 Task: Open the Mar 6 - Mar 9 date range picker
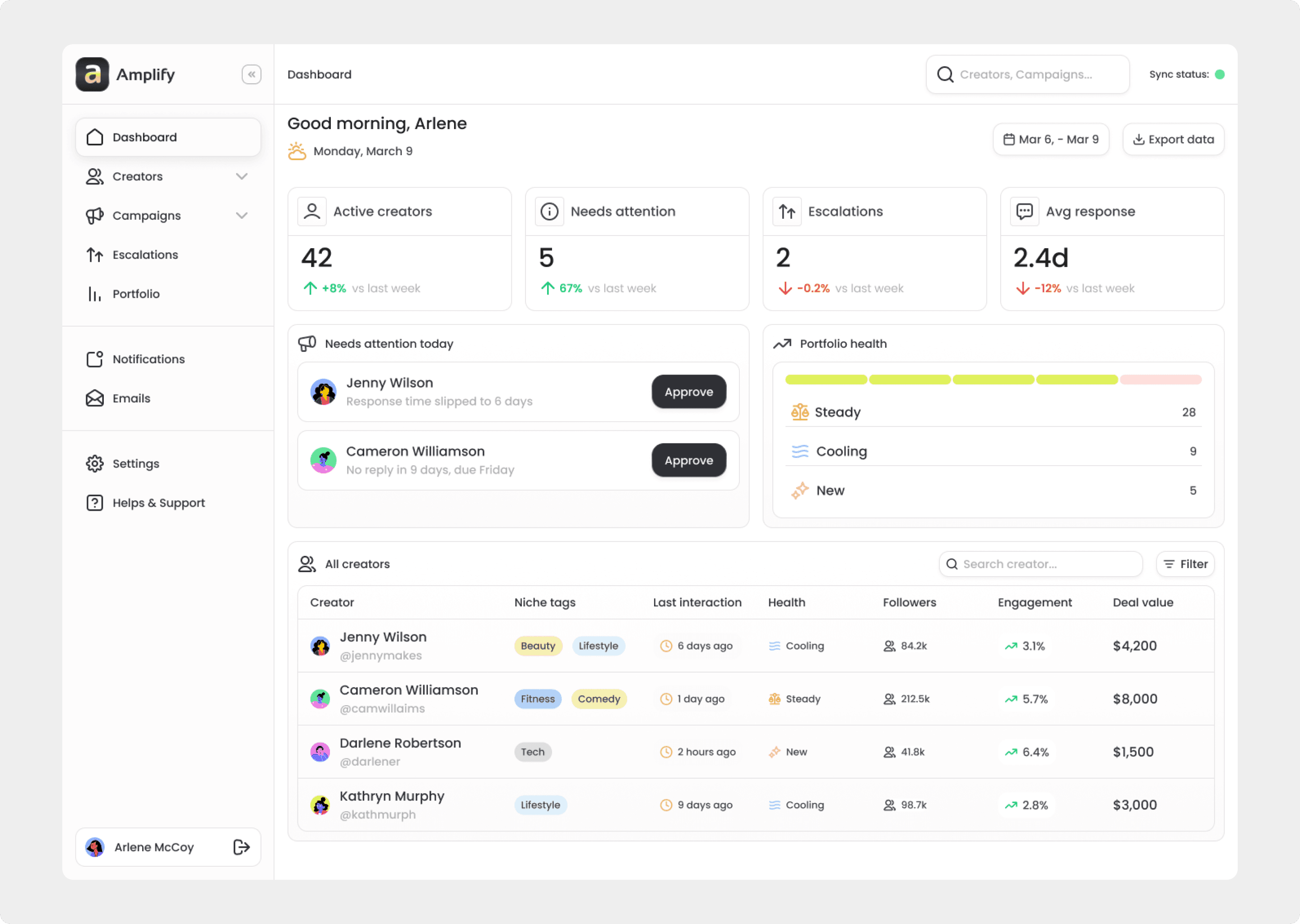tap(1051, 139)
